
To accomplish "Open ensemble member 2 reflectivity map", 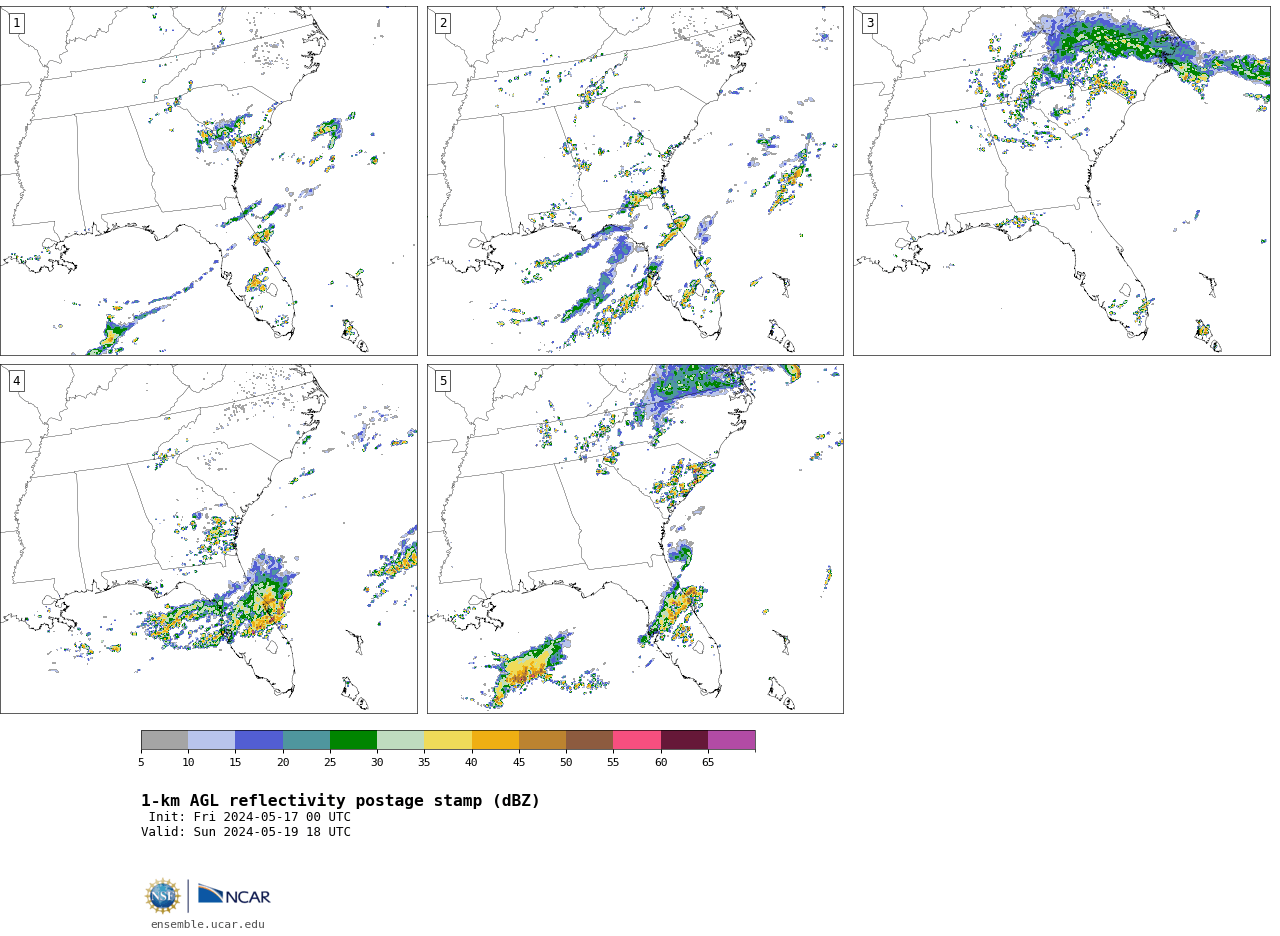I will (635, 181).
